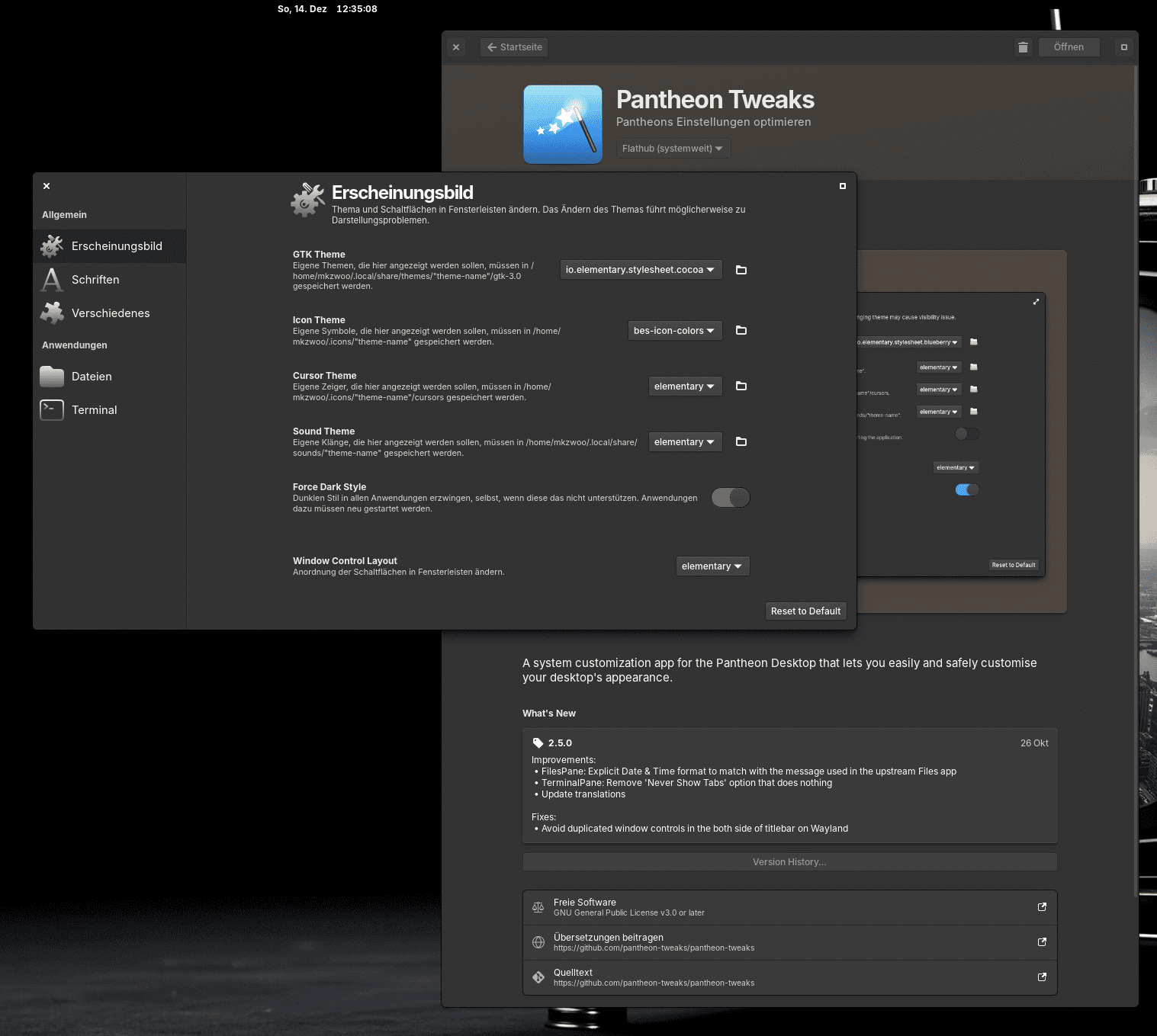Open external link icon on Übersetzungen beitragen row
This screenshot has width=1157, height=1036.
[1042, 942]
